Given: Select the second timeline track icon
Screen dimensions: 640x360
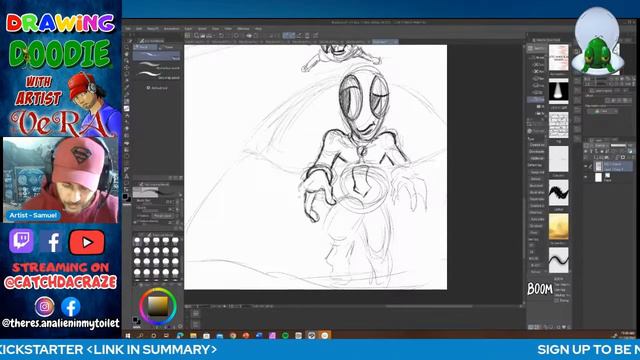Looking at the screenshot, I should [196, 324].
